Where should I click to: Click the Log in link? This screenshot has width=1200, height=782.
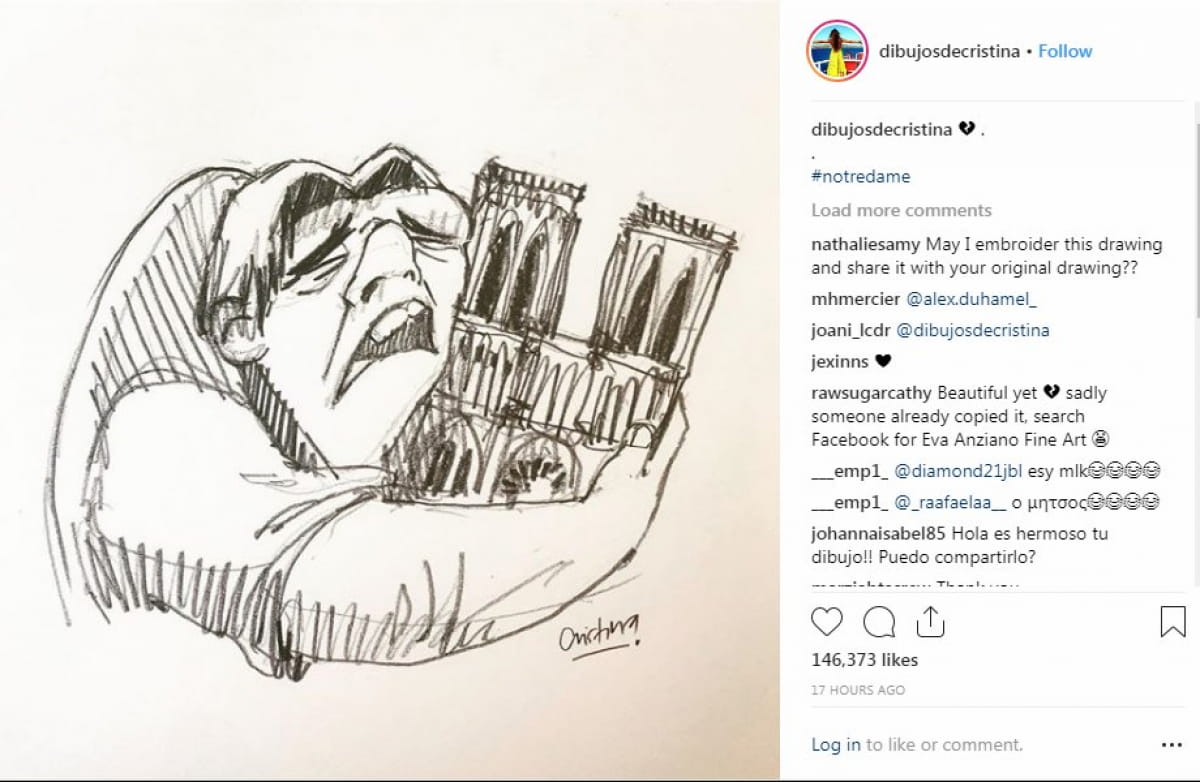tap(836, 745)
